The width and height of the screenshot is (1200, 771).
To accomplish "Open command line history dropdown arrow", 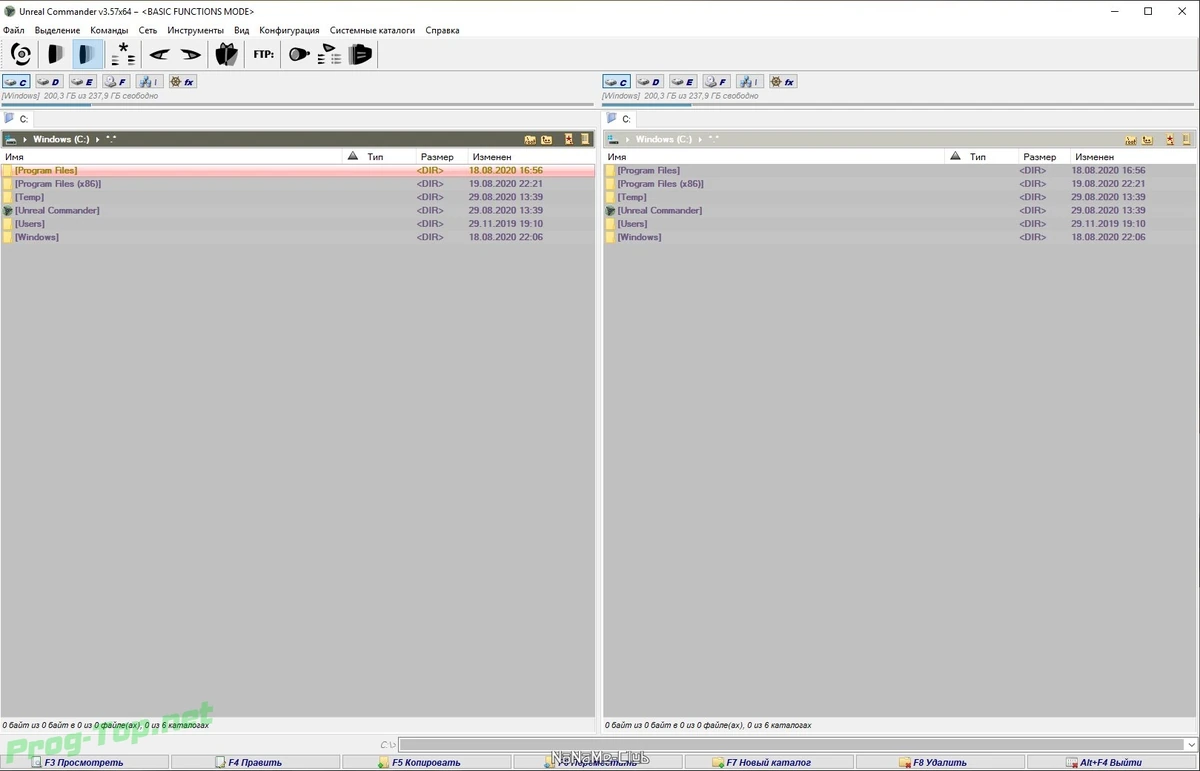I will tap(1190, 745).
